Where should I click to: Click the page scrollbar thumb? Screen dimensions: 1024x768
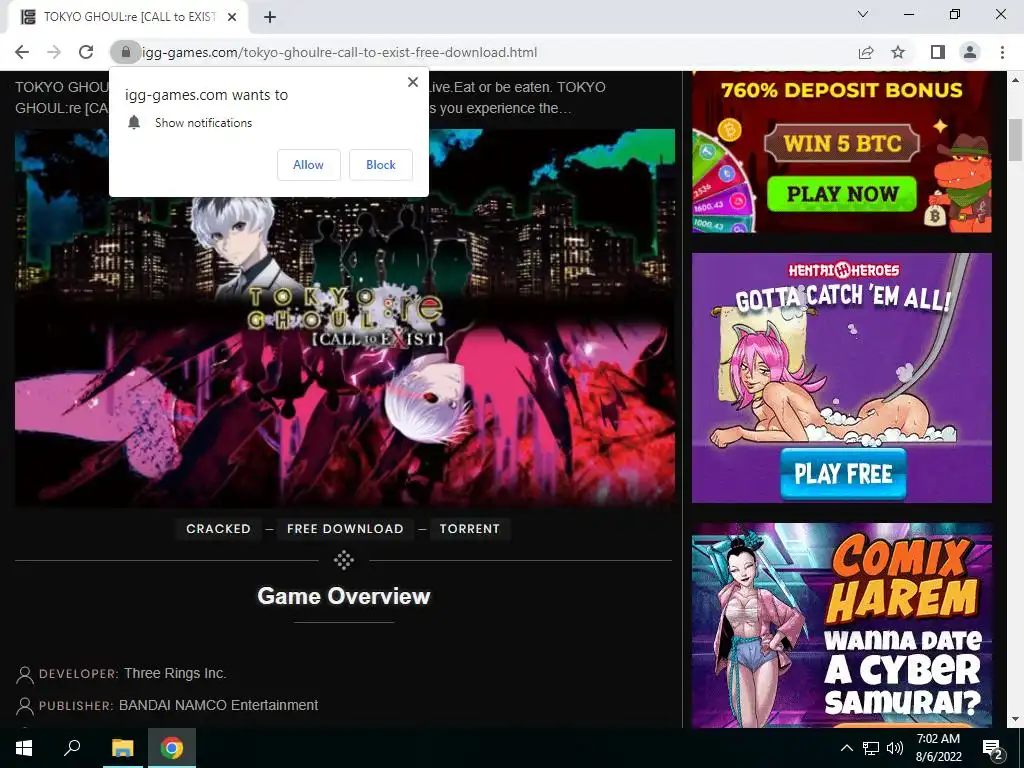coord(1016,139)
